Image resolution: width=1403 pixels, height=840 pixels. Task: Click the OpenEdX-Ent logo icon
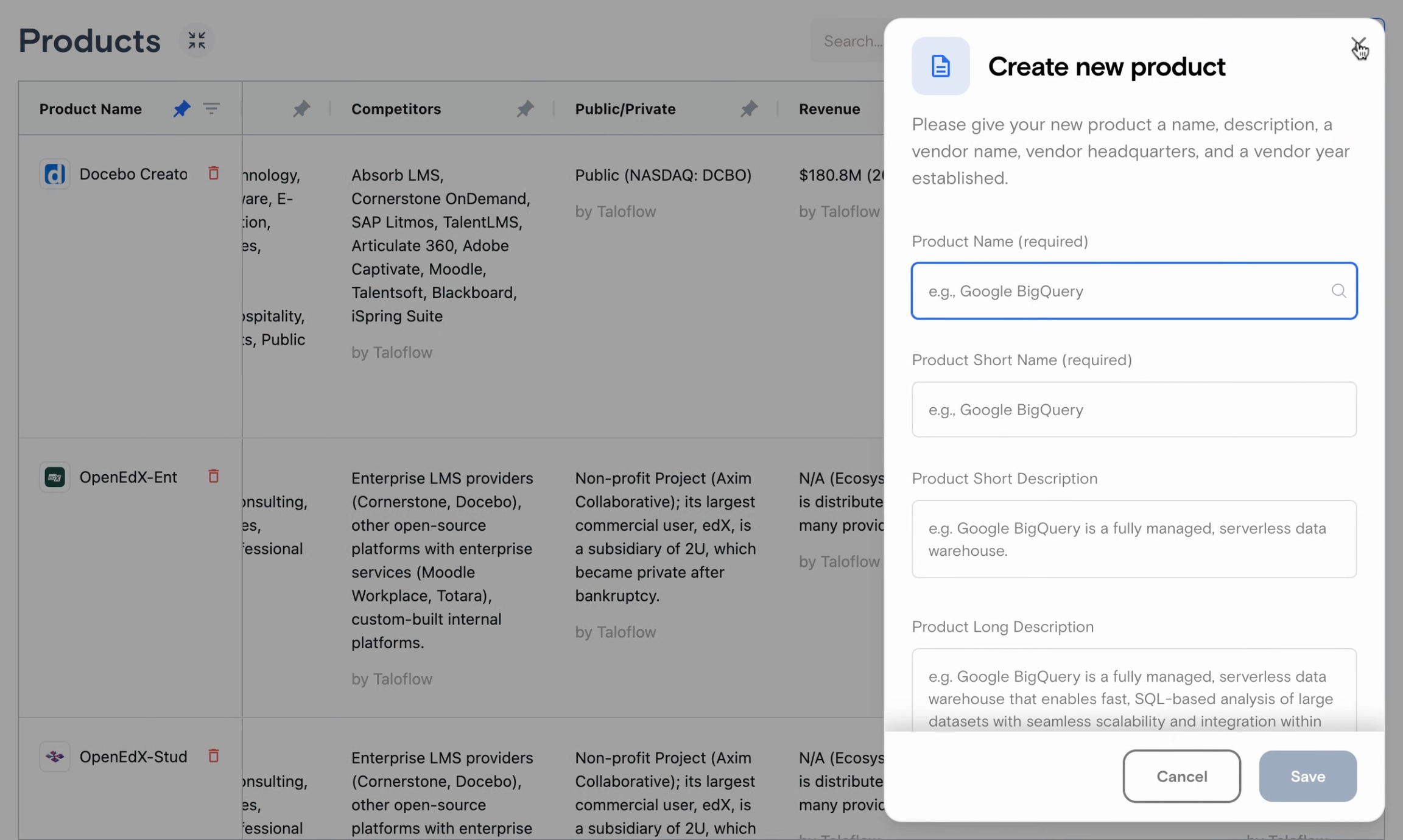(x=55, y=477)
